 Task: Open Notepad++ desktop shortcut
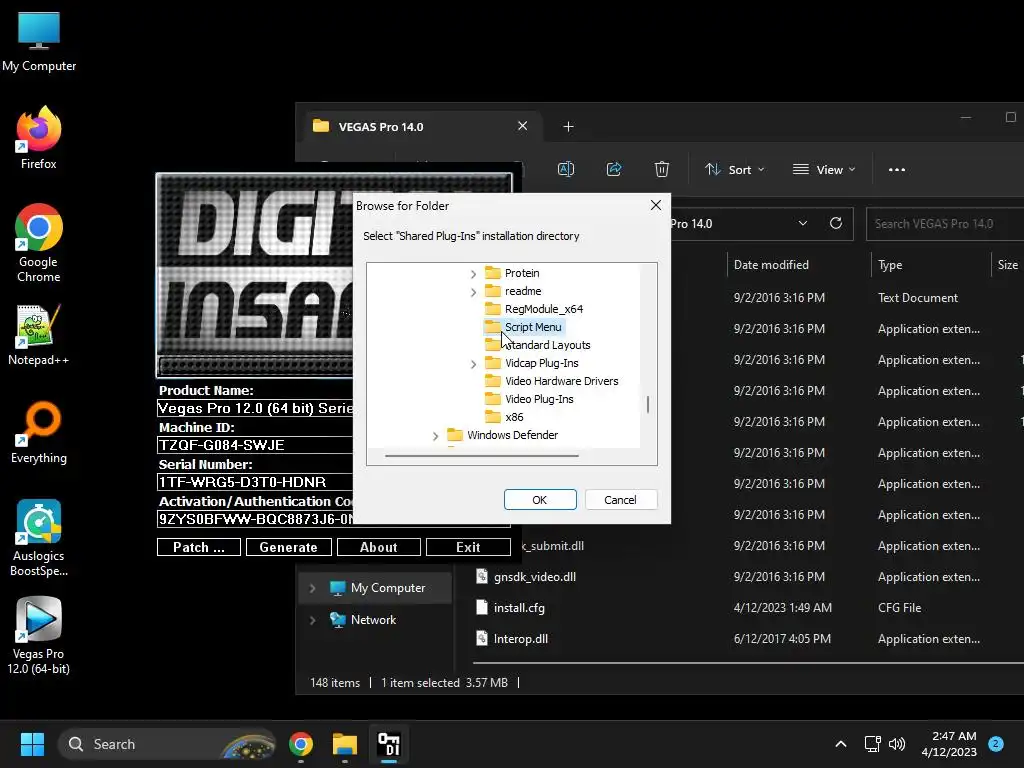pyautogui.click(x=39, y=334)
